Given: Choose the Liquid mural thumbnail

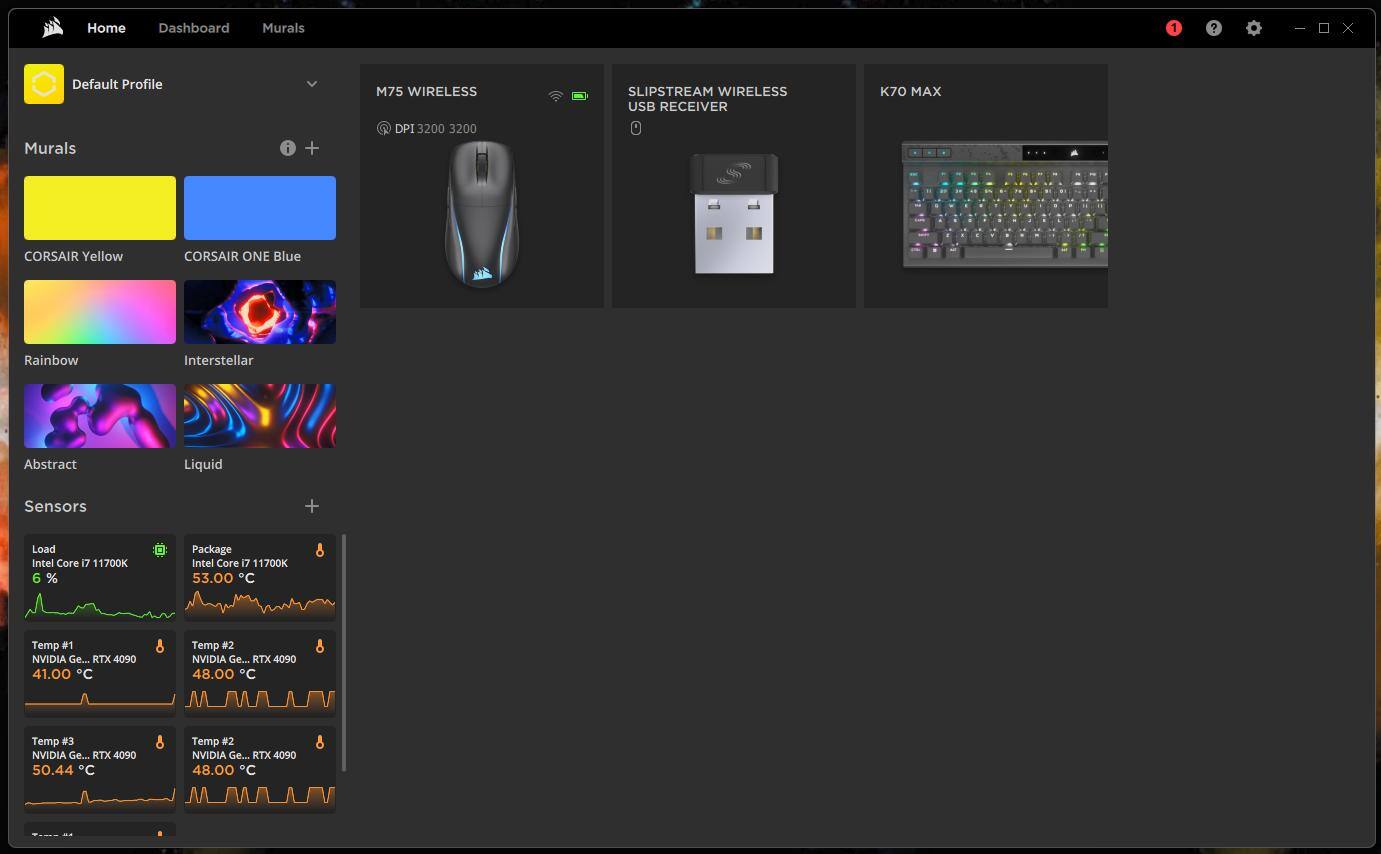Looking at the screenshot, I should tap(260, 416).
